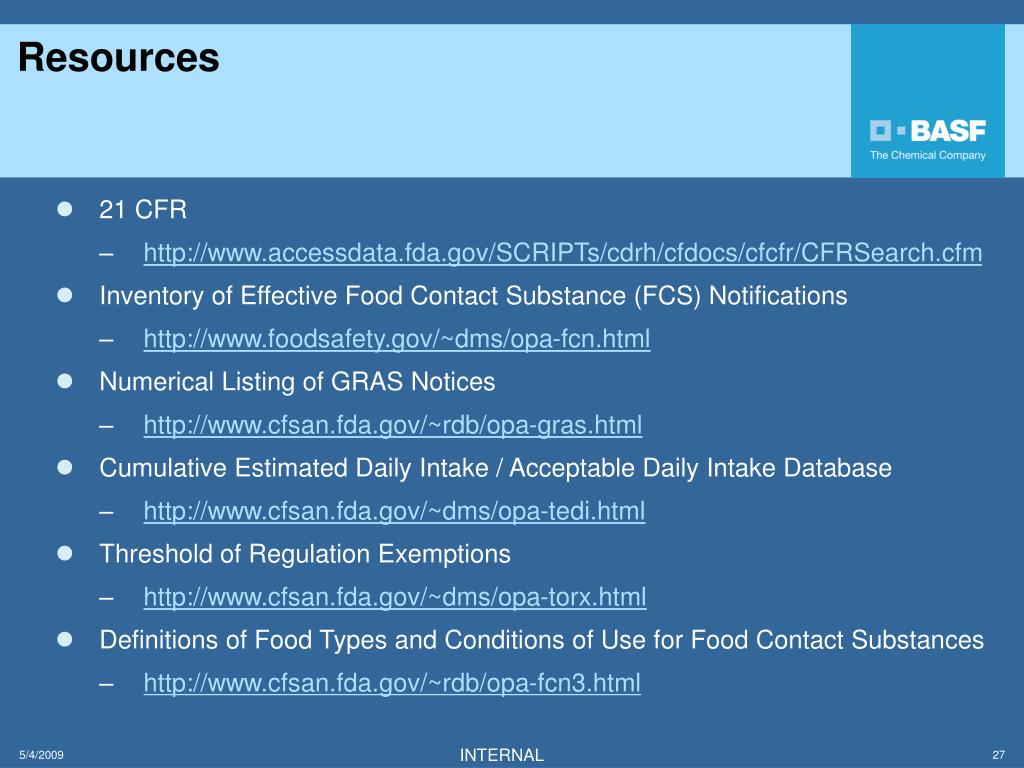Click The Chemical Company tagline
Image resolution: width=1024 pixels, height=768 pixels.
click(927, 155)
